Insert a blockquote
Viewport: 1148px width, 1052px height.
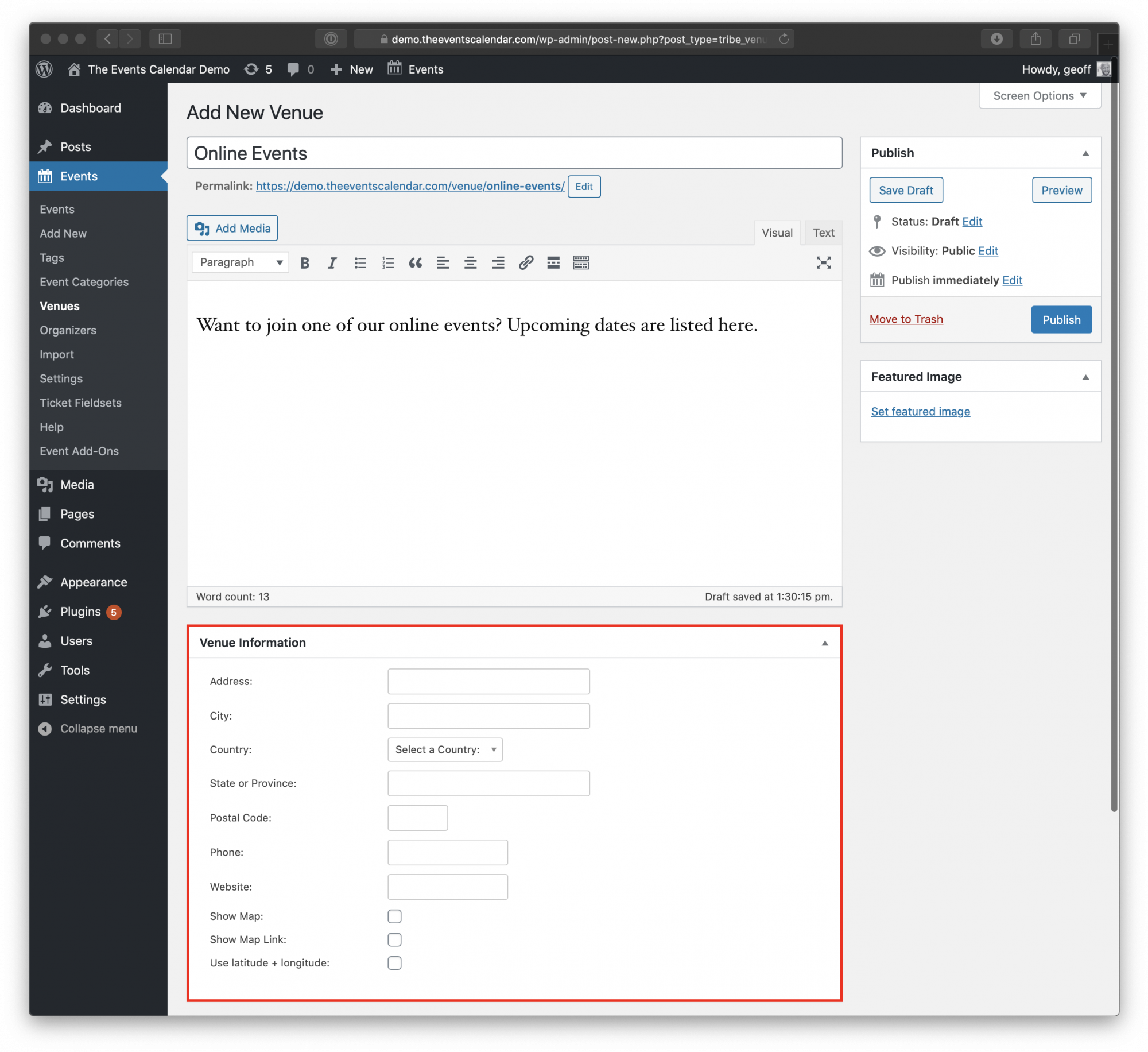(415, 262)
